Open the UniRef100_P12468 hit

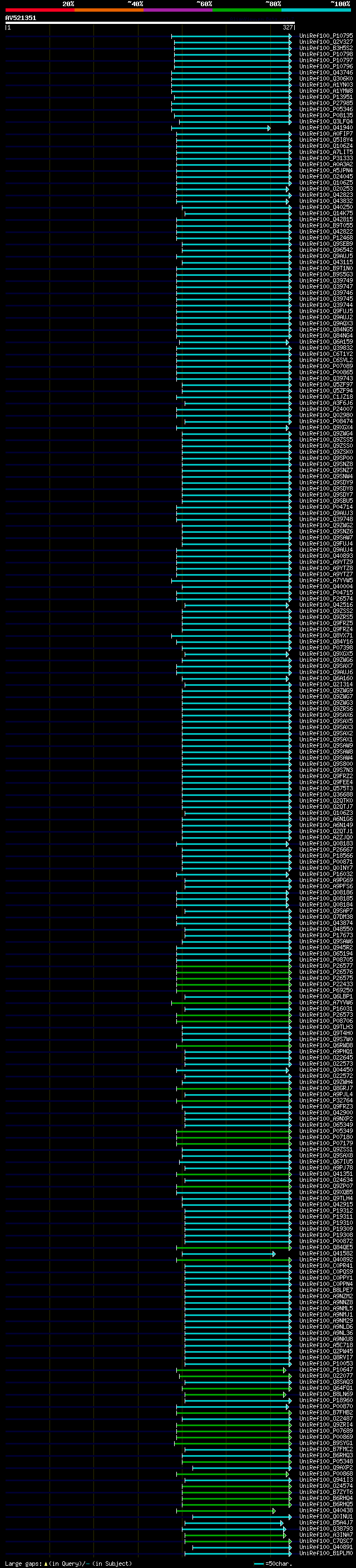pyautogui.click(x=326, y=238)
